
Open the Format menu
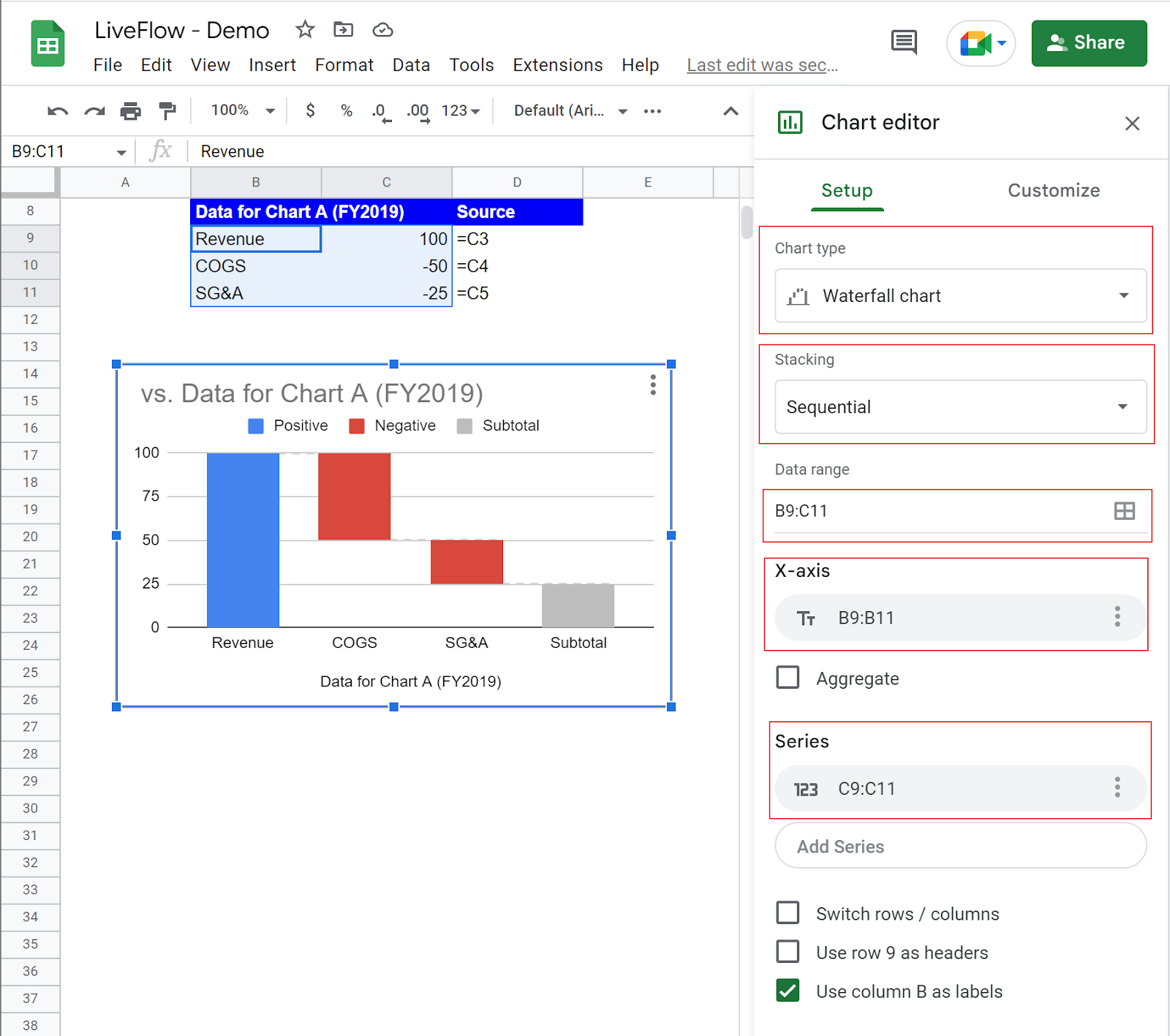click(x=344, y=65)
